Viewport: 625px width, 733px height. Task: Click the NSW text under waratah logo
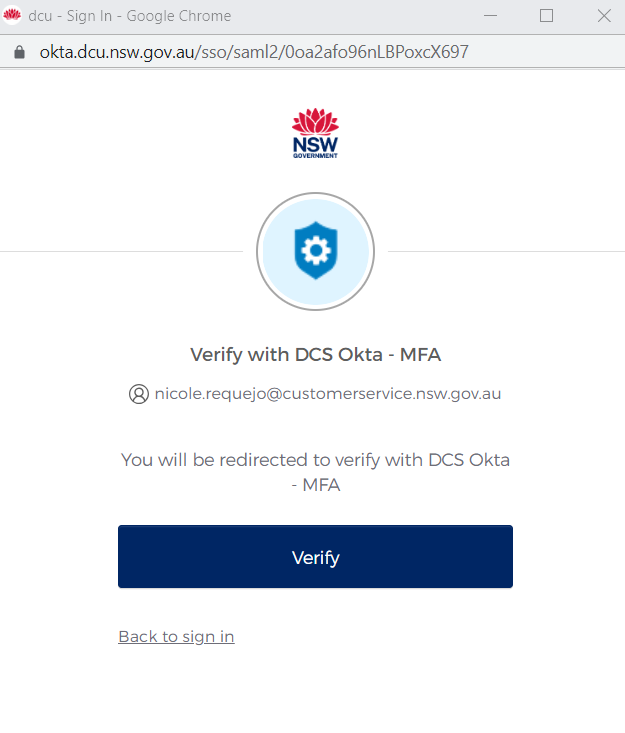pyautogui.click(x=316, y=144)
